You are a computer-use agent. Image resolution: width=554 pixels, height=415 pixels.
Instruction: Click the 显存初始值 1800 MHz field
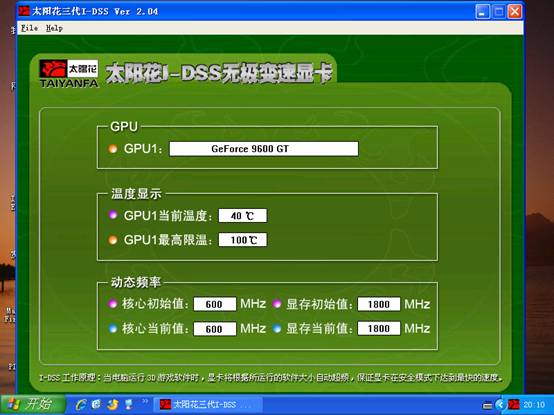coord(379,304)
